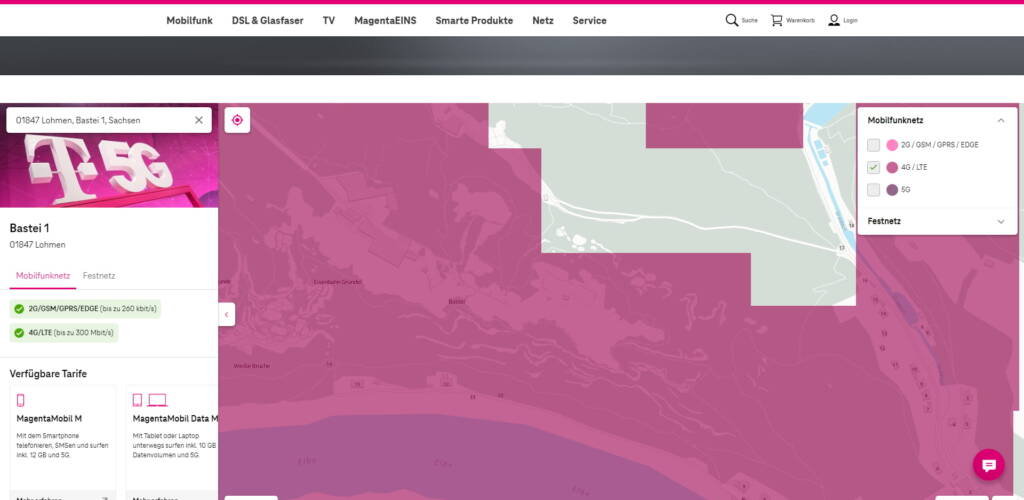Center map using the locate-me icon
Screen dimensions: 1024x500
pos(237,120)
